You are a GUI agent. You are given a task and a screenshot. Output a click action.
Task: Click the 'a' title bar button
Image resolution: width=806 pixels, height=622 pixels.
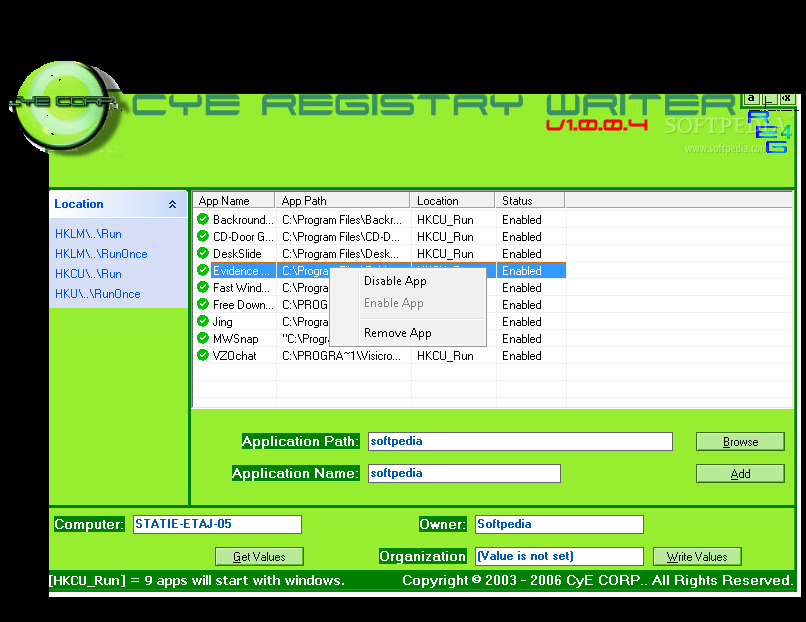pos(751,98)
